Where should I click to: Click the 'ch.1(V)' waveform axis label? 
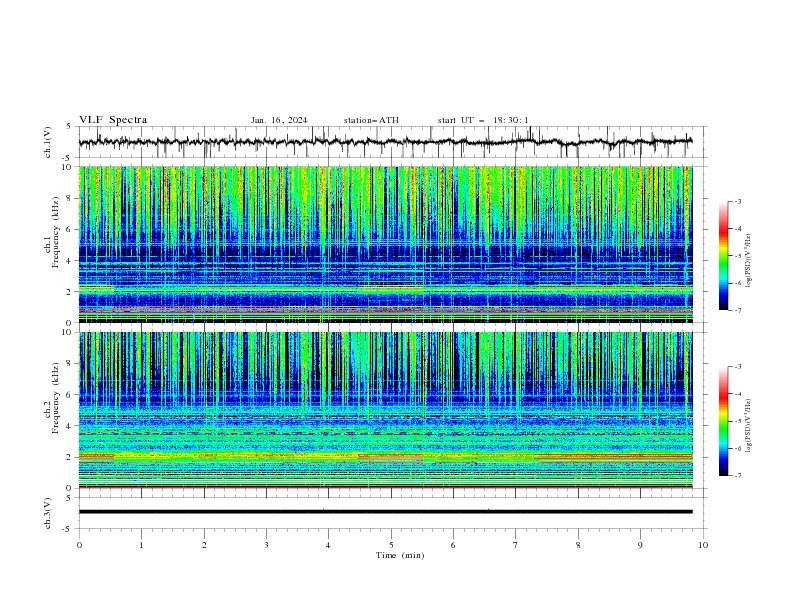pos(48,142)
